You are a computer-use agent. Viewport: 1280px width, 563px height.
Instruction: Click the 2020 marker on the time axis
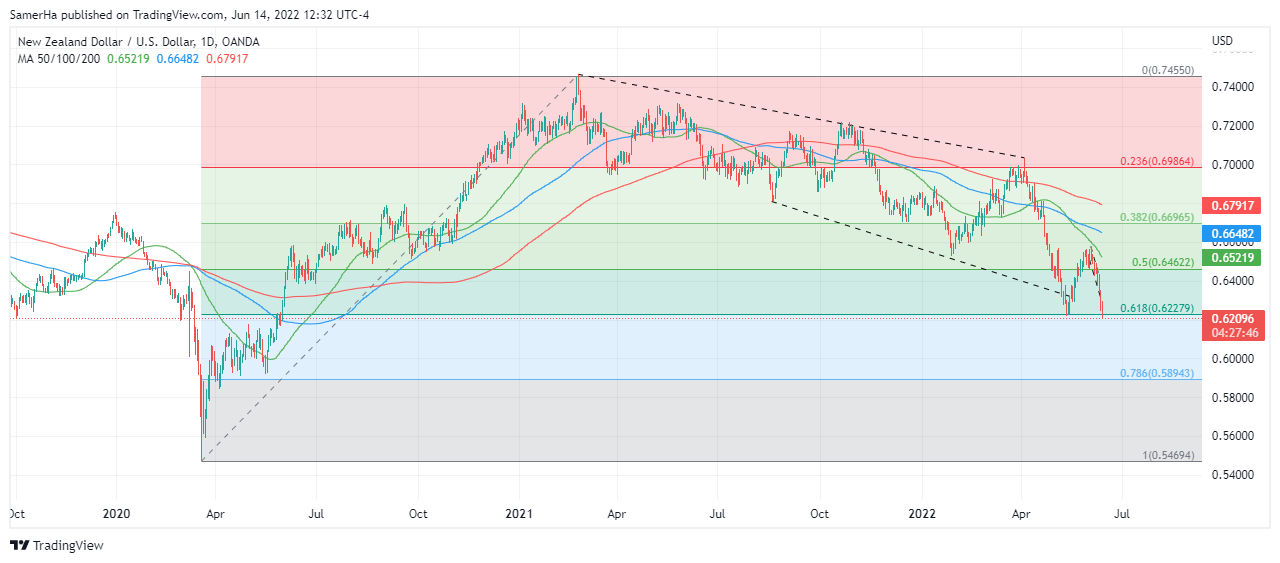(x=116, y=513)
